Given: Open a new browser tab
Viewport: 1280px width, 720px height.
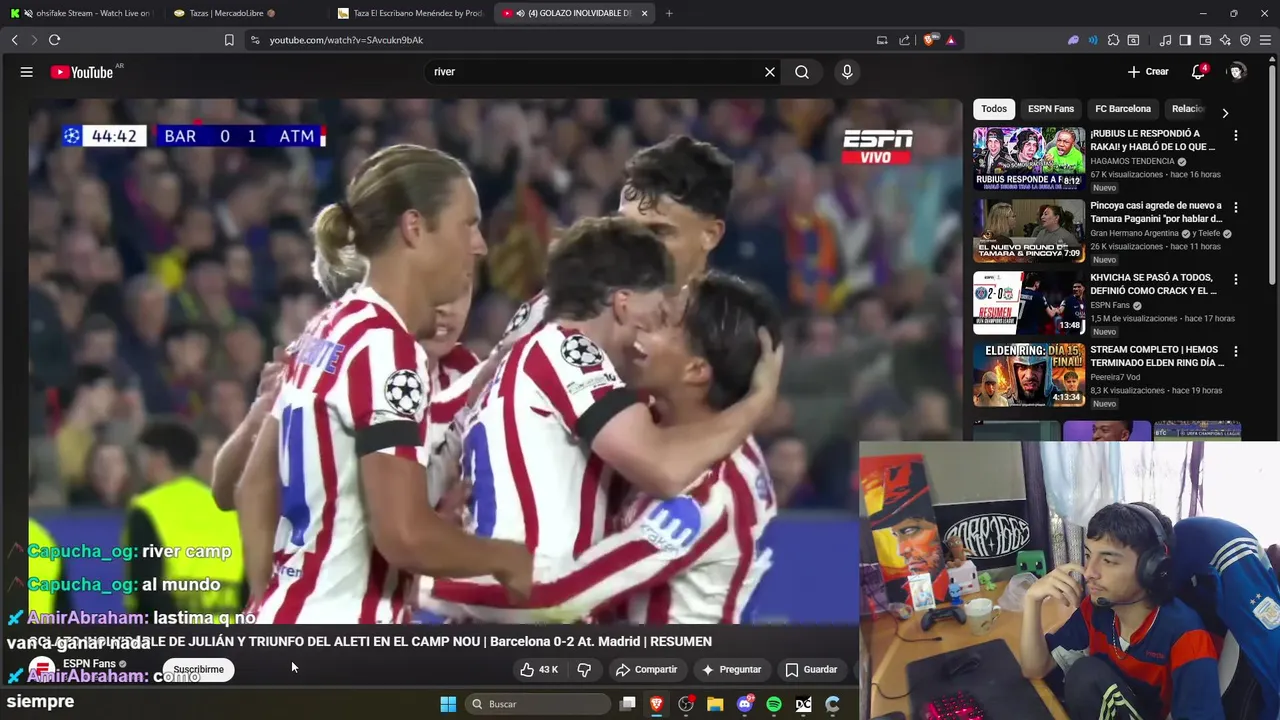Looking at the screenshot, I should click(x=669, y=13).
